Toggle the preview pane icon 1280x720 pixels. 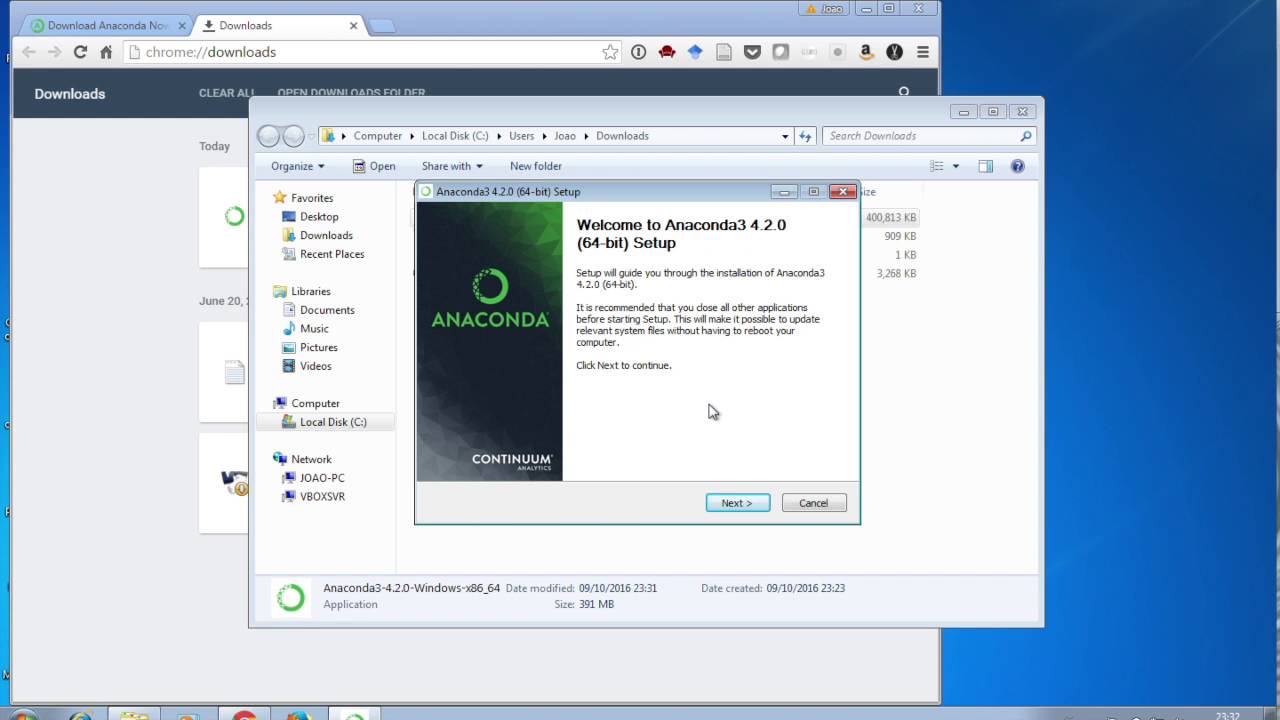(985, 166)
